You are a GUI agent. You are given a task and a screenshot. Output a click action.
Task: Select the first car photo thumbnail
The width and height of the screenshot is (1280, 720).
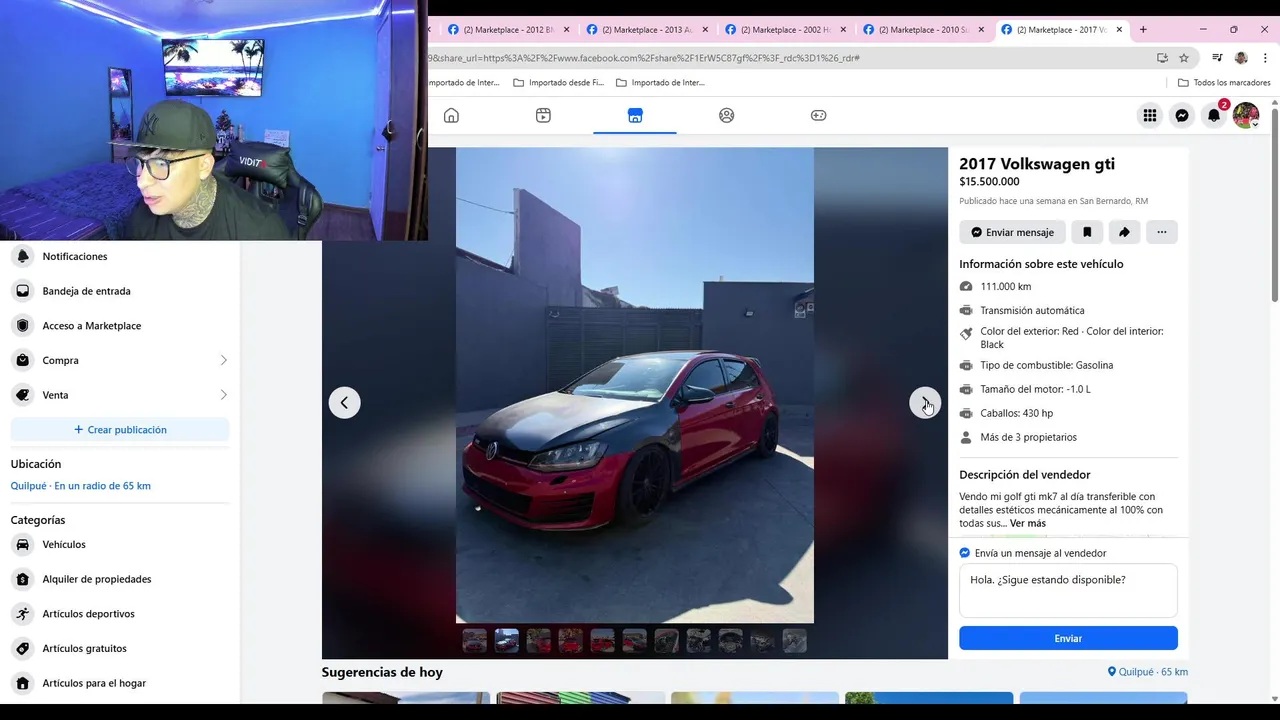click(x=475, y=641)
